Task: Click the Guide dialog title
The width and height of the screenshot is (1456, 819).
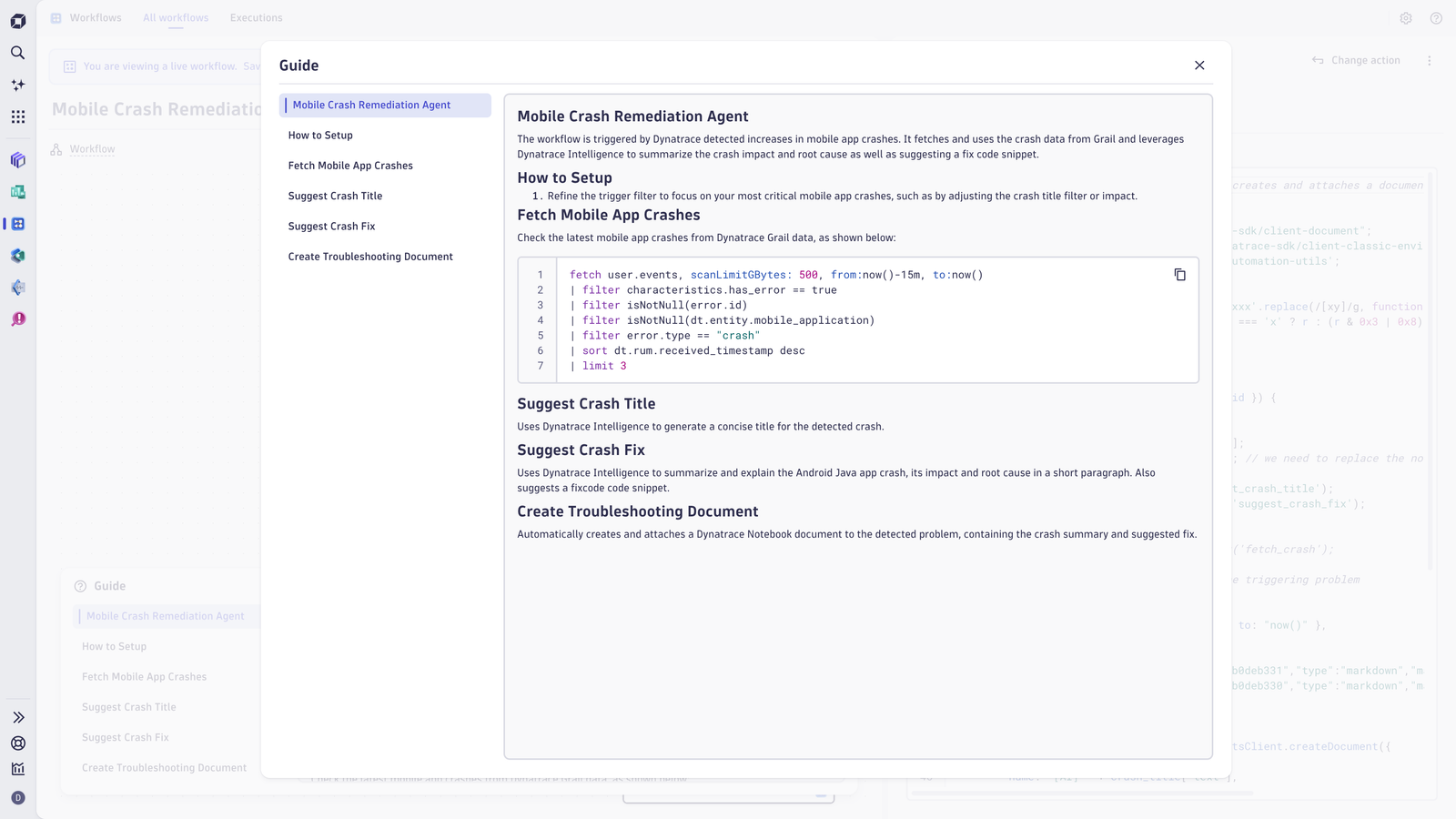Action: coord(298,66)
